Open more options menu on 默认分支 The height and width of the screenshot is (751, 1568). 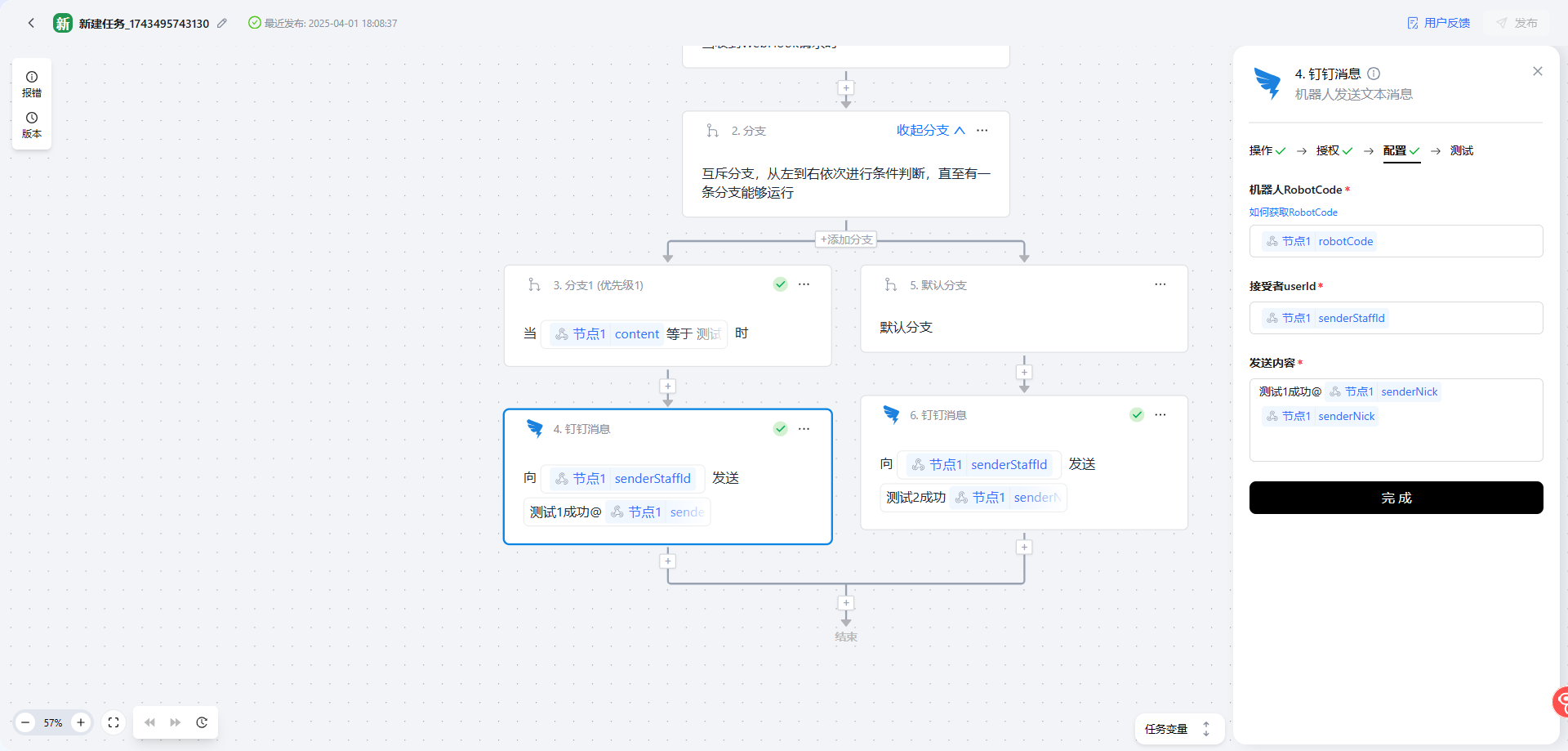click(1160, 284)
